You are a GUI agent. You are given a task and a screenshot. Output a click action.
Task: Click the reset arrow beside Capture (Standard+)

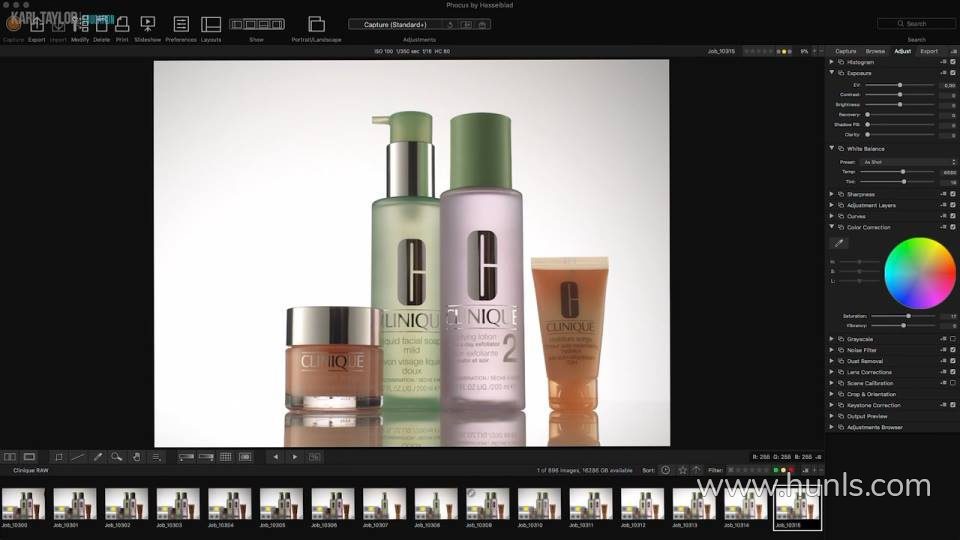pos(450,24)
